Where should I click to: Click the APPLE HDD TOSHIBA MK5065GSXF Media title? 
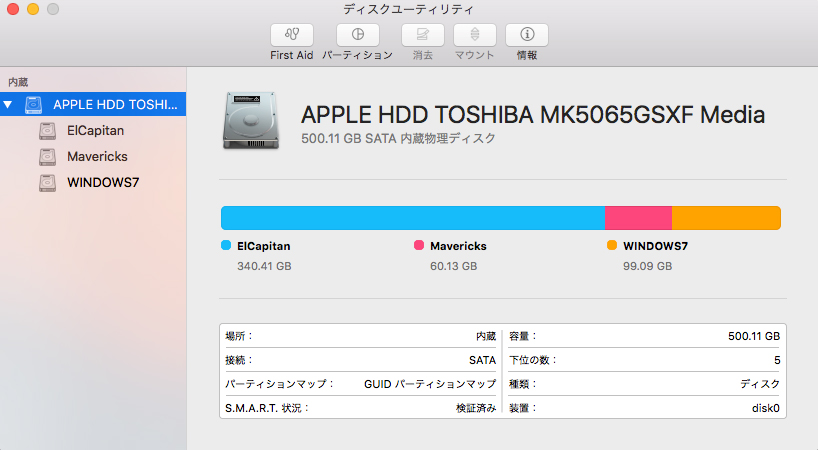(533, 115)
